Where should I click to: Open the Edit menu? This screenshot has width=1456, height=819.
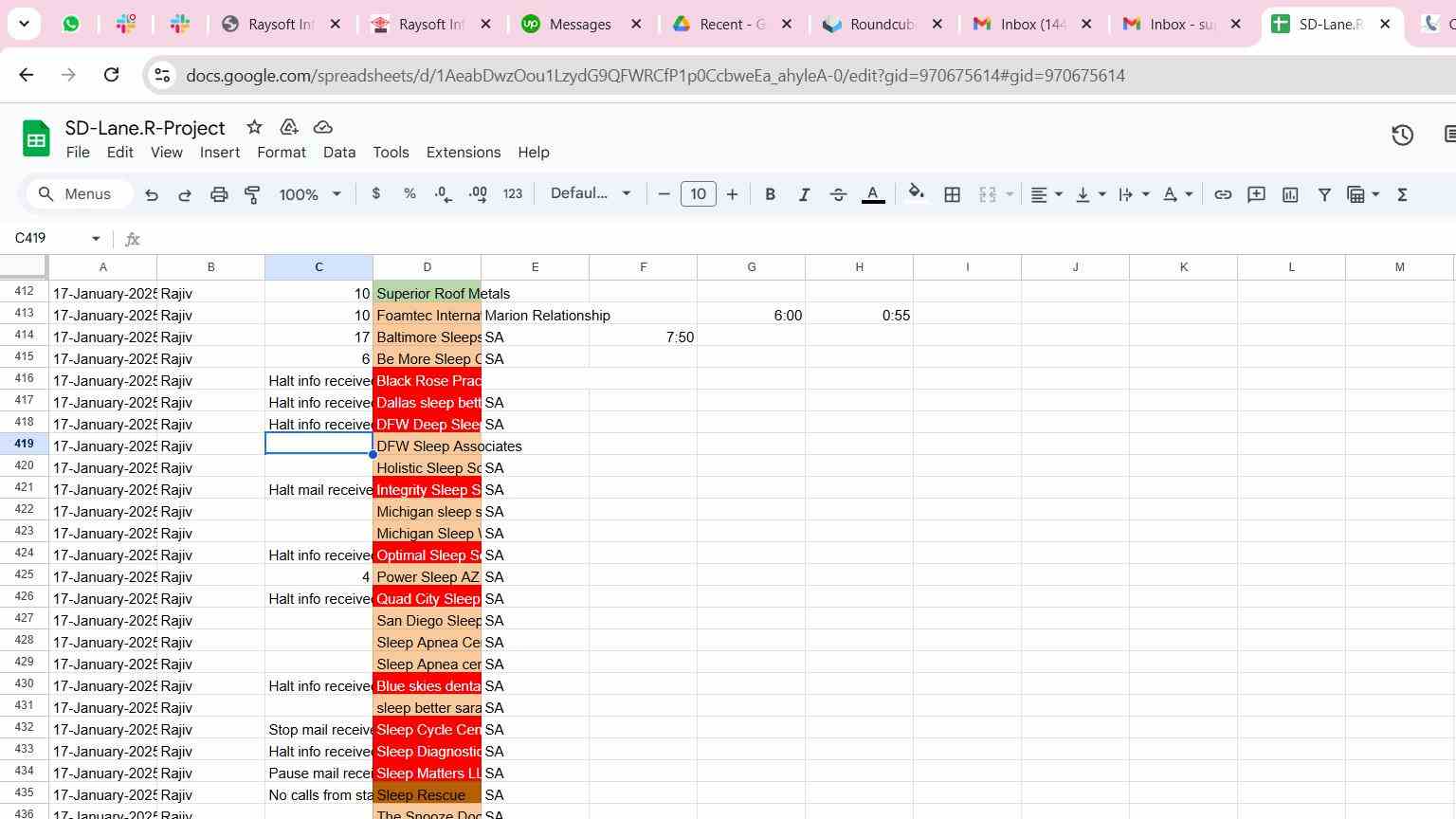click(x=119, y=152)
